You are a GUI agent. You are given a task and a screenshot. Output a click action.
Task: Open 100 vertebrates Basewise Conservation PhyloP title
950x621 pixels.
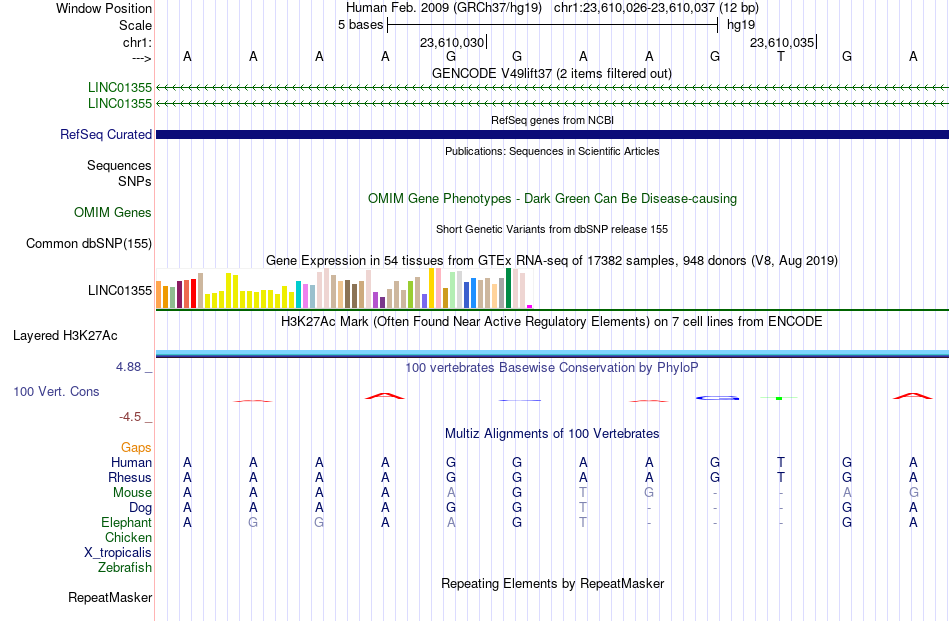click(552, 368)
